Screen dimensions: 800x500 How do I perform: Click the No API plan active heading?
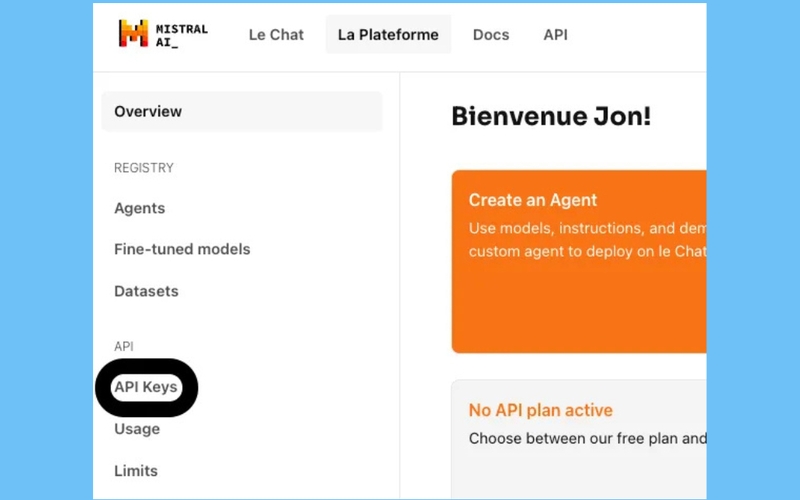pos(540,410)
